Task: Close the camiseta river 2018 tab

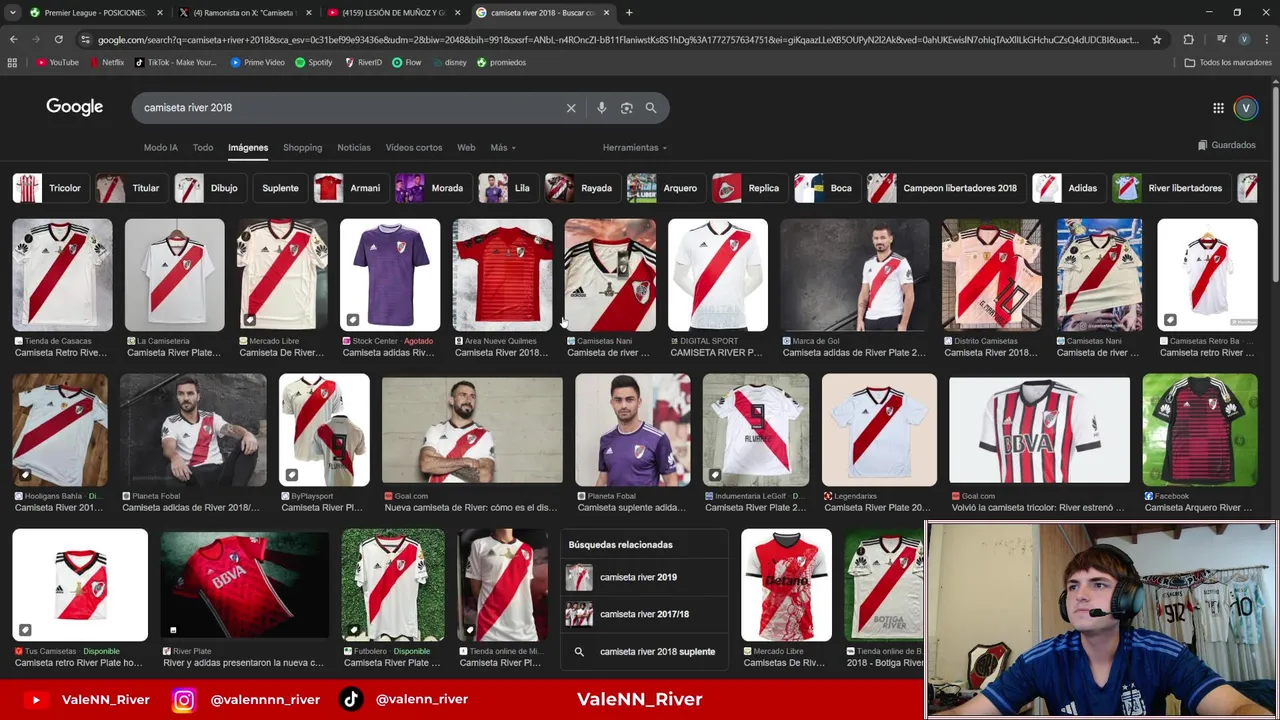Action: click(606, 13)
